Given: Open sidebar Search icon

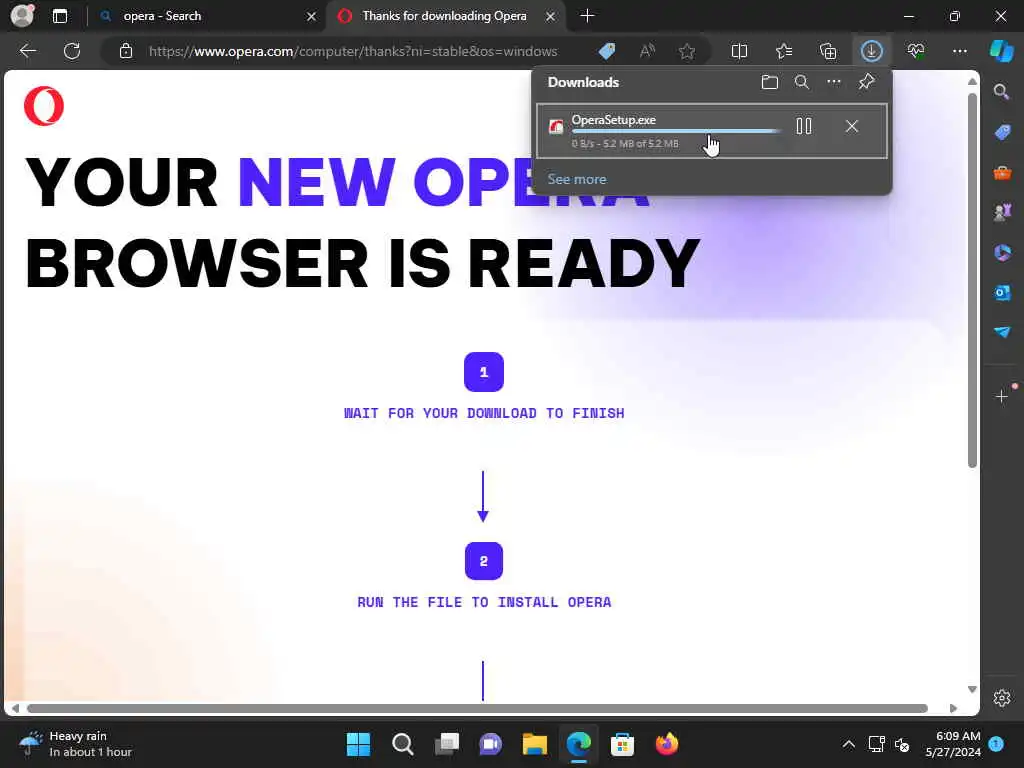Looking at the screenshot, I should point(1002,92).
